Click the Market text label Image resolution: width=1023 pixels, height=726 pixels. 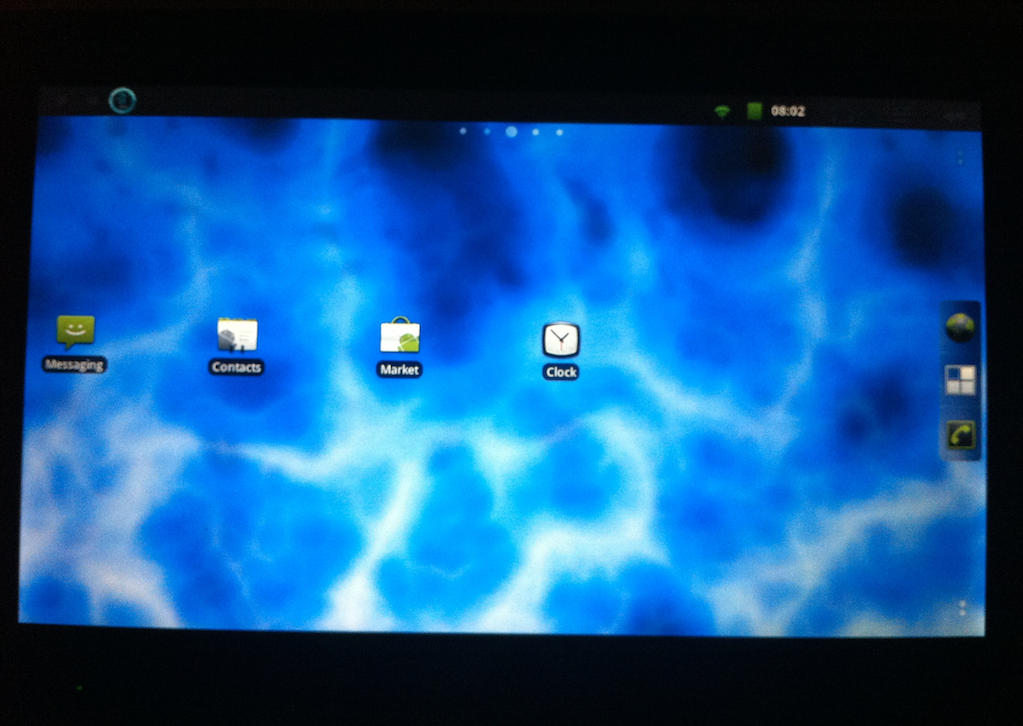pos(399,370)
